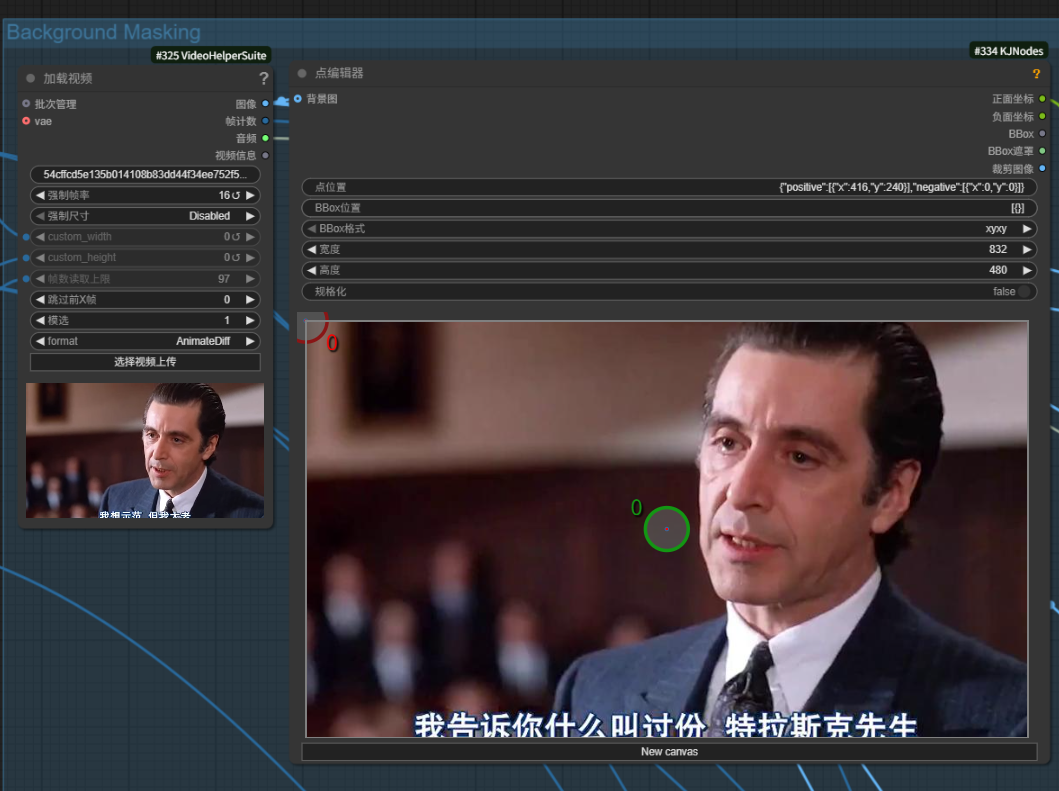
Task: Click the 选择视频上传 button
Action: click(x=145, y=362)
